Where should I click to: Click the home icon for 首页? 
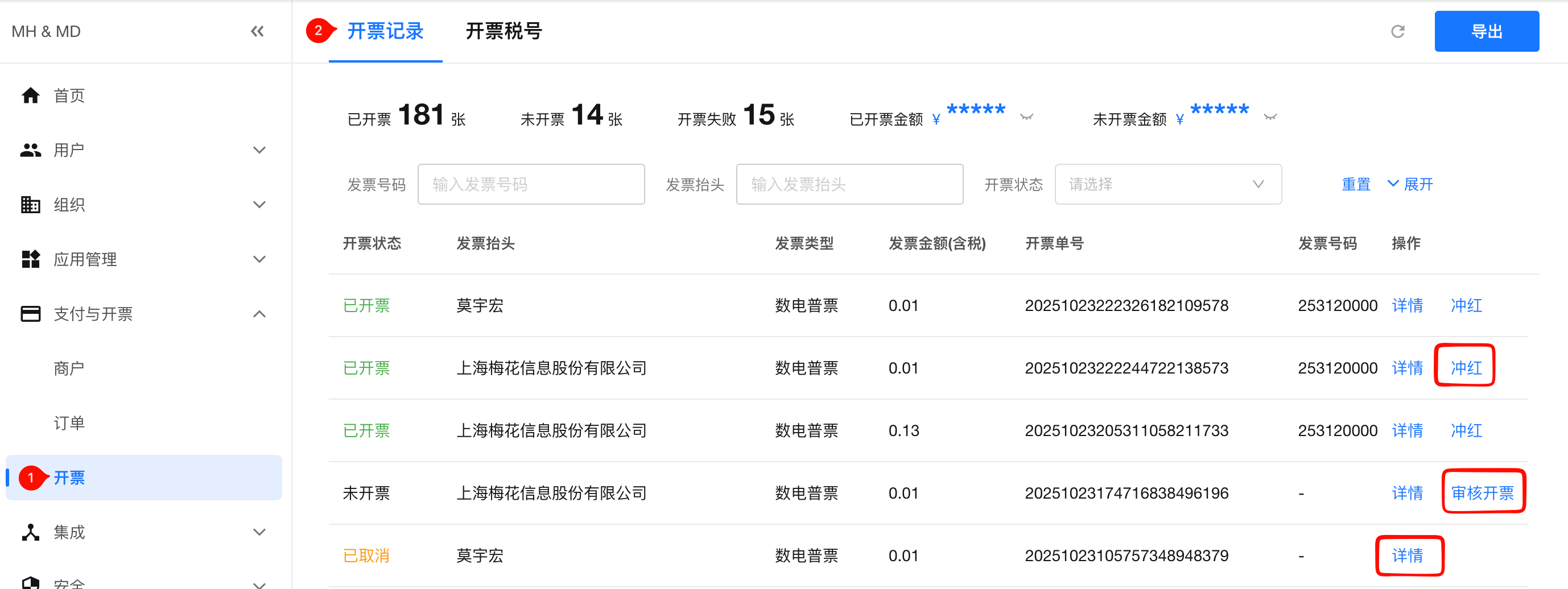coord(30,96)
